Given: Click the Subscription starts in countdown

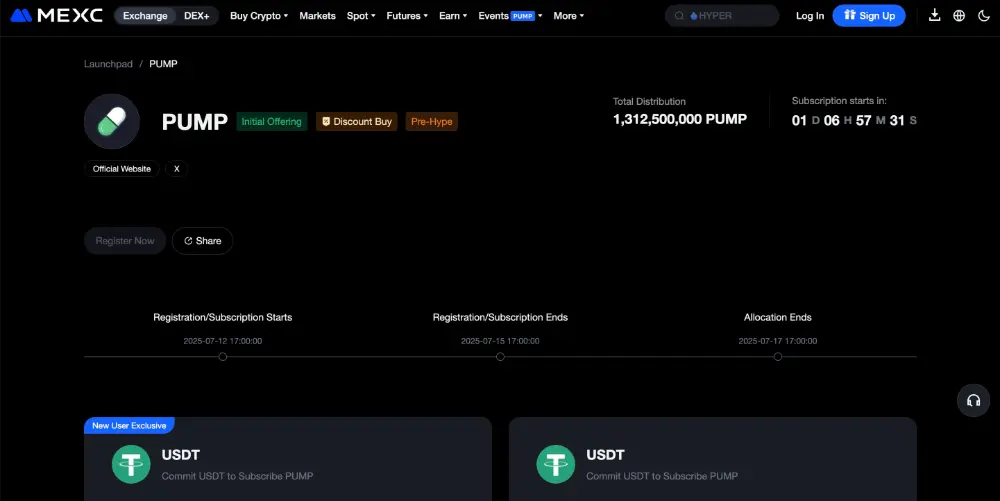Looking at the screenshot, I should [854, 120].
